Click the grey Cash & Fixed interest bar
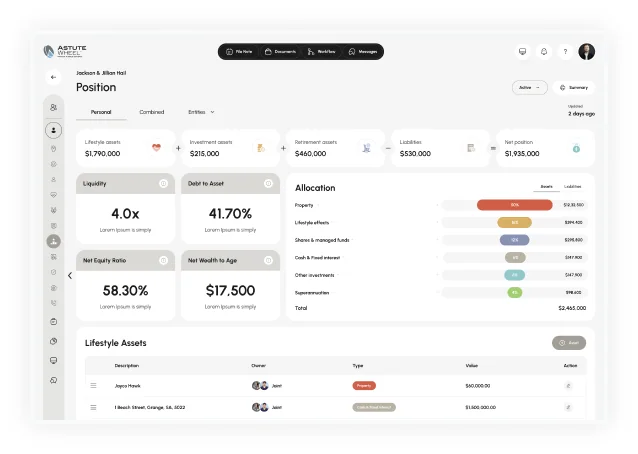 click(515, 257)
